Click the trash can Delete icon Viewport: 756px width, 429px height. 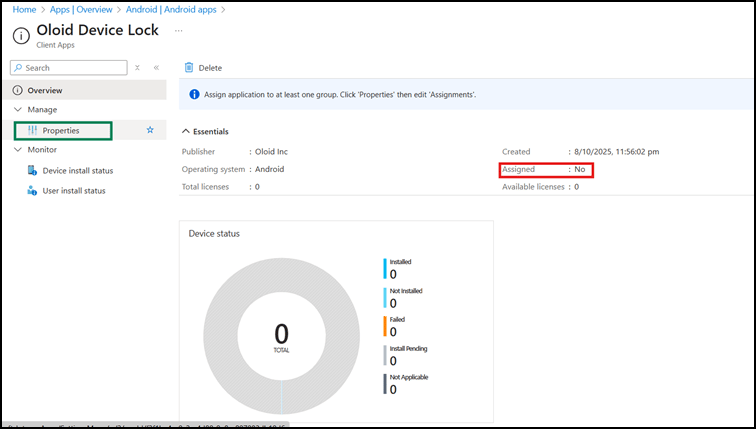(189, 67)
